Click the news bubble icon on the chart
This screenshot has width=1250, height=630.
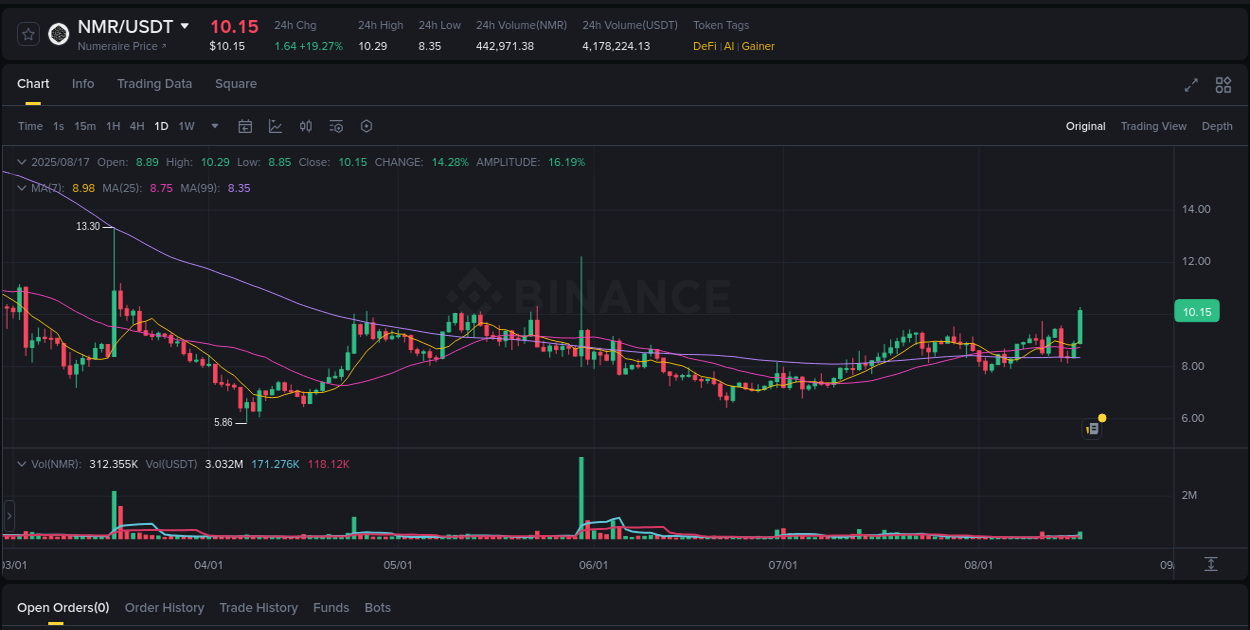tap(1091, 428)
